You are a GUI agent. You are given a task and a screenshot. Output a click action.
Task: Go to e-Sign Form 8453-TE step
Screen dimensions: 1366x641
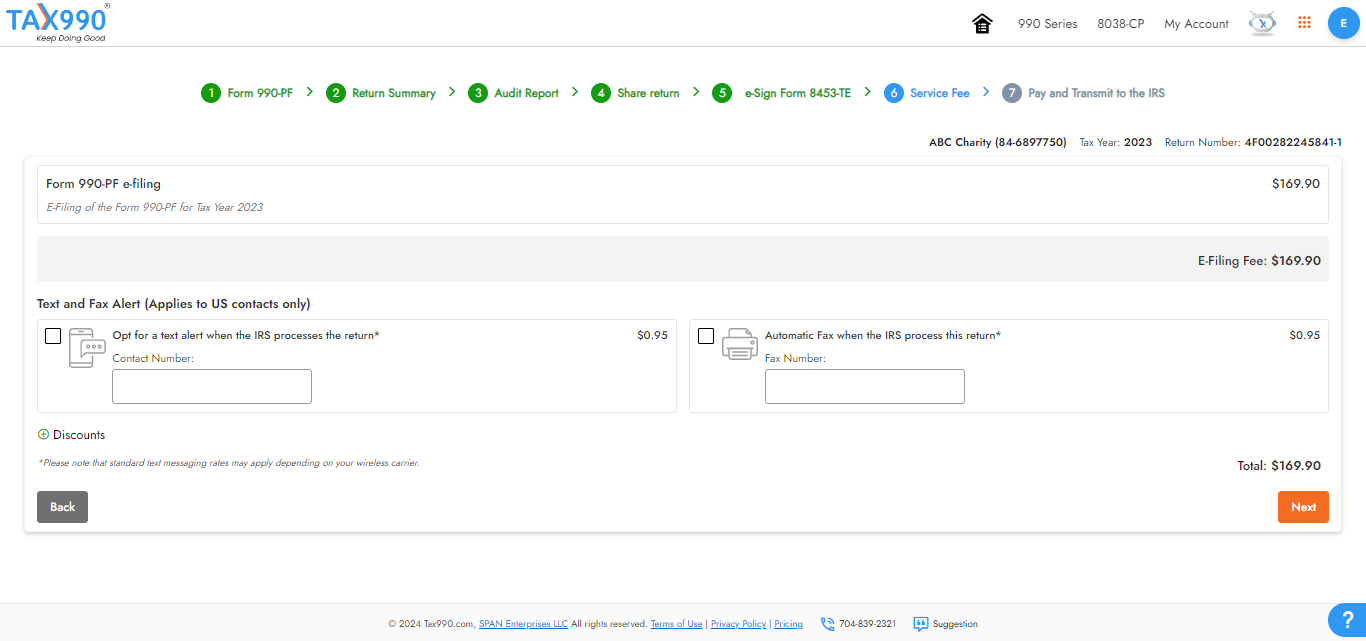pyautogui.click(x=798, y=93)
